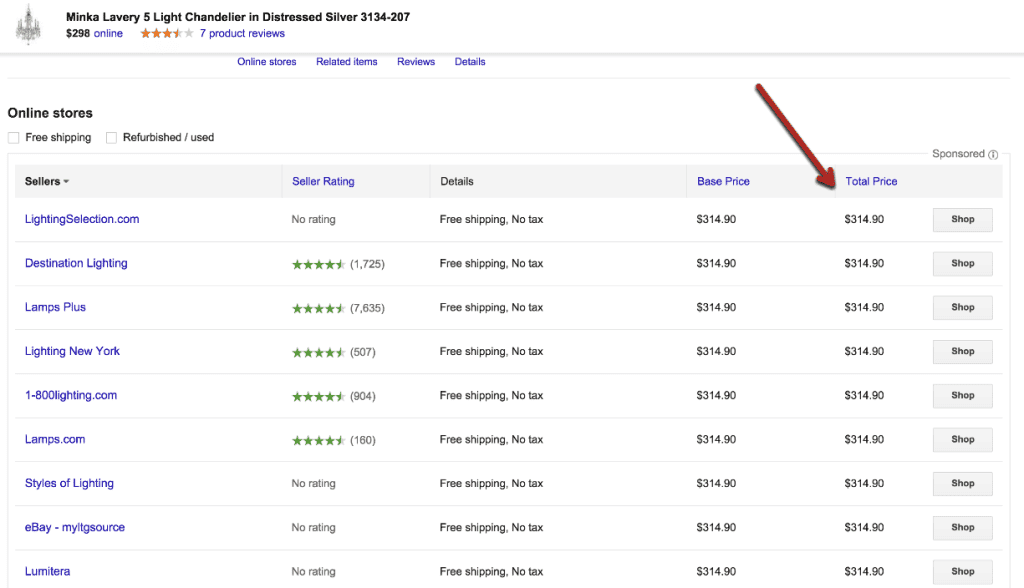The height and width of the screenshot is (588, 1024).
Task: Click Lamps Plus seller rating stars
Action: (x=319, y=308)
